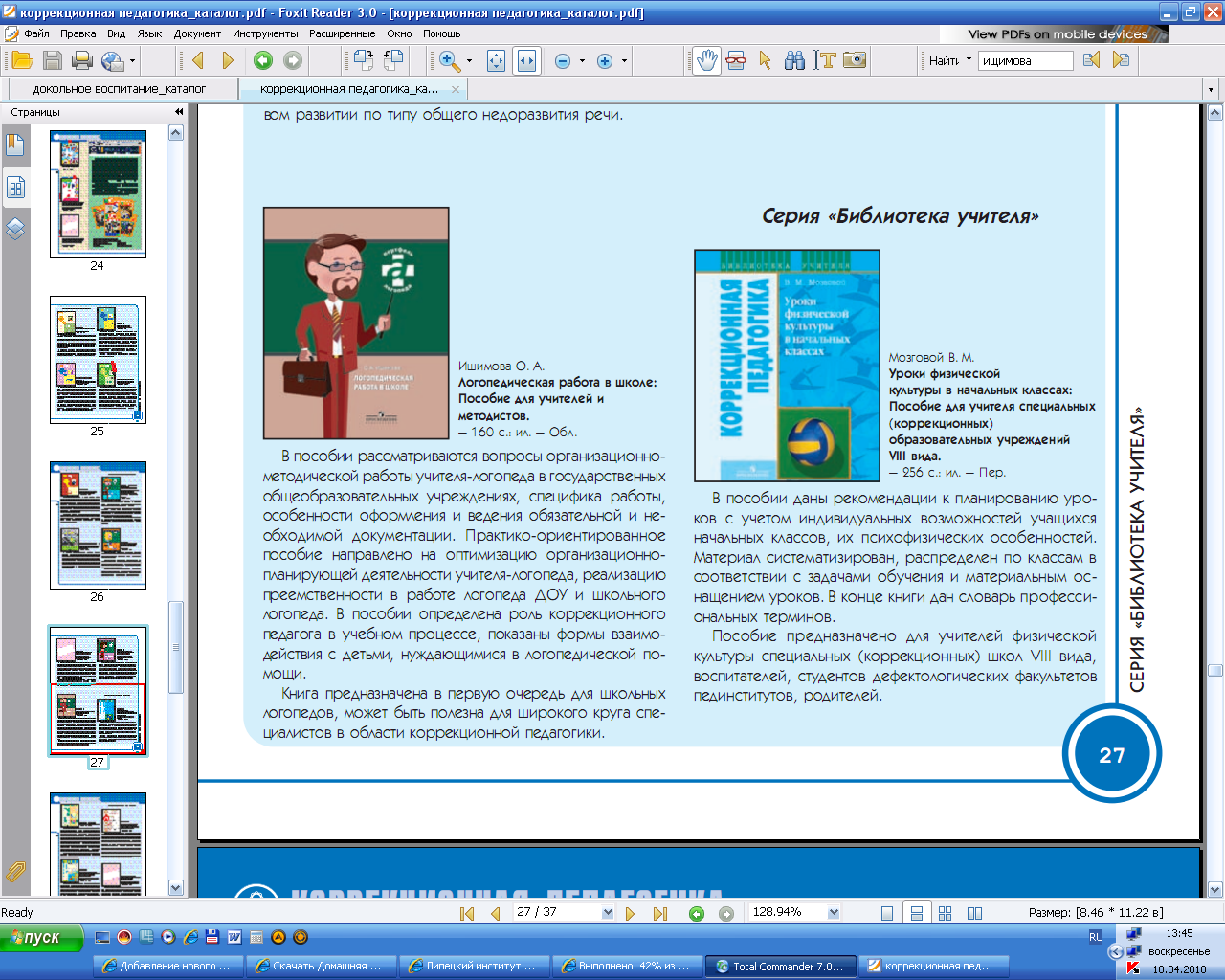Switch to facing pages layout
Screen dimensions: 1225x980
coord(974,913)
